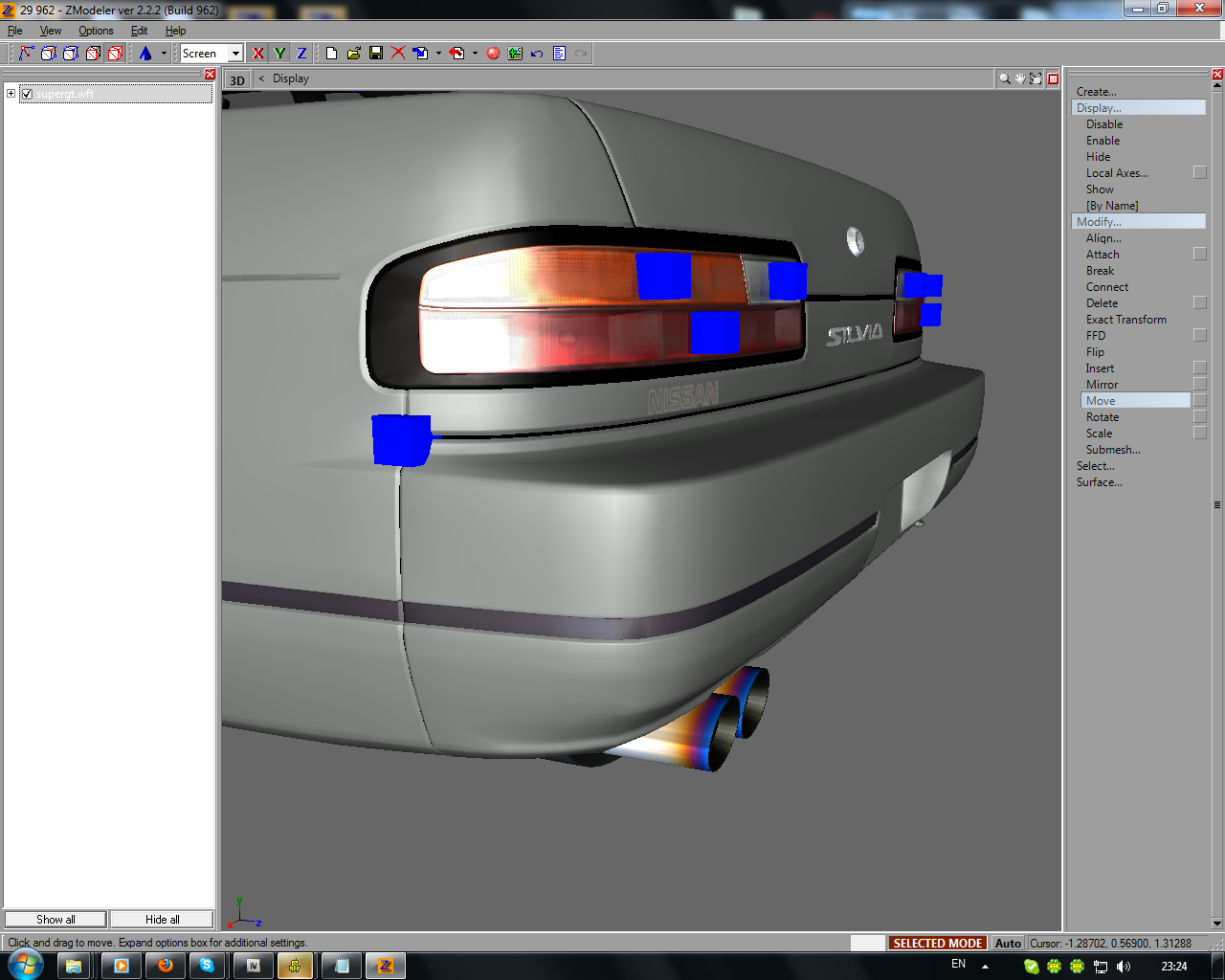Toggle the Mirror options box

click(1200, 385)
